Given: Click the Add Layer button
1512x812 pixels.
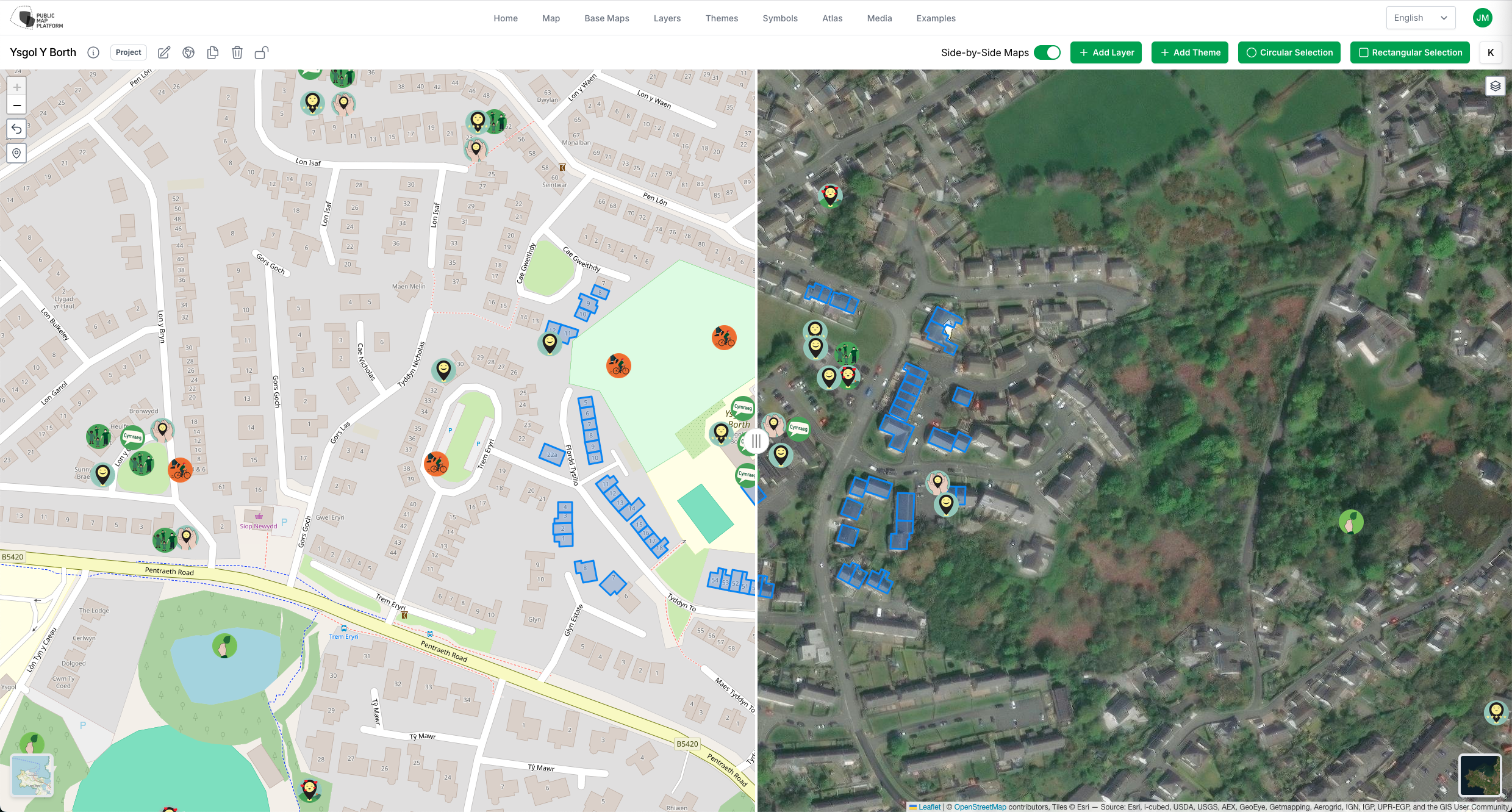Looking at the screenshot, I should click(x=1106, y=52).
